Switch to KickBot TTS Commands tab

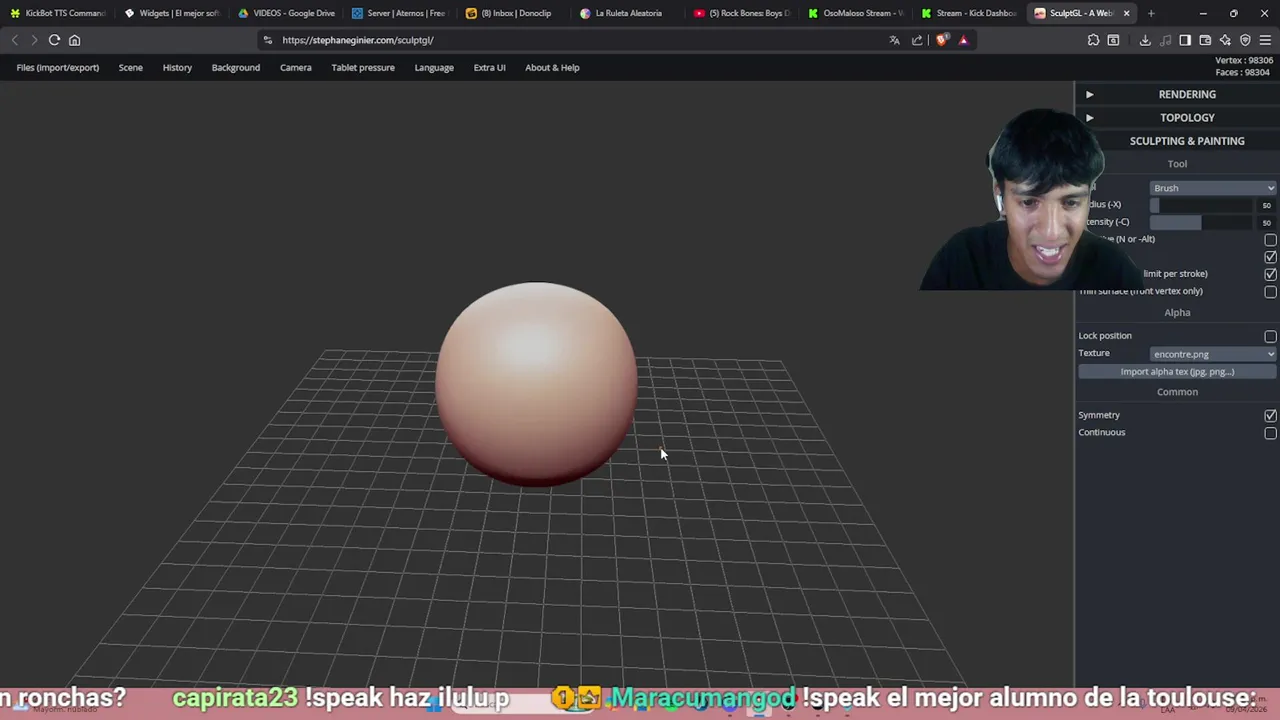pos(57,13)
